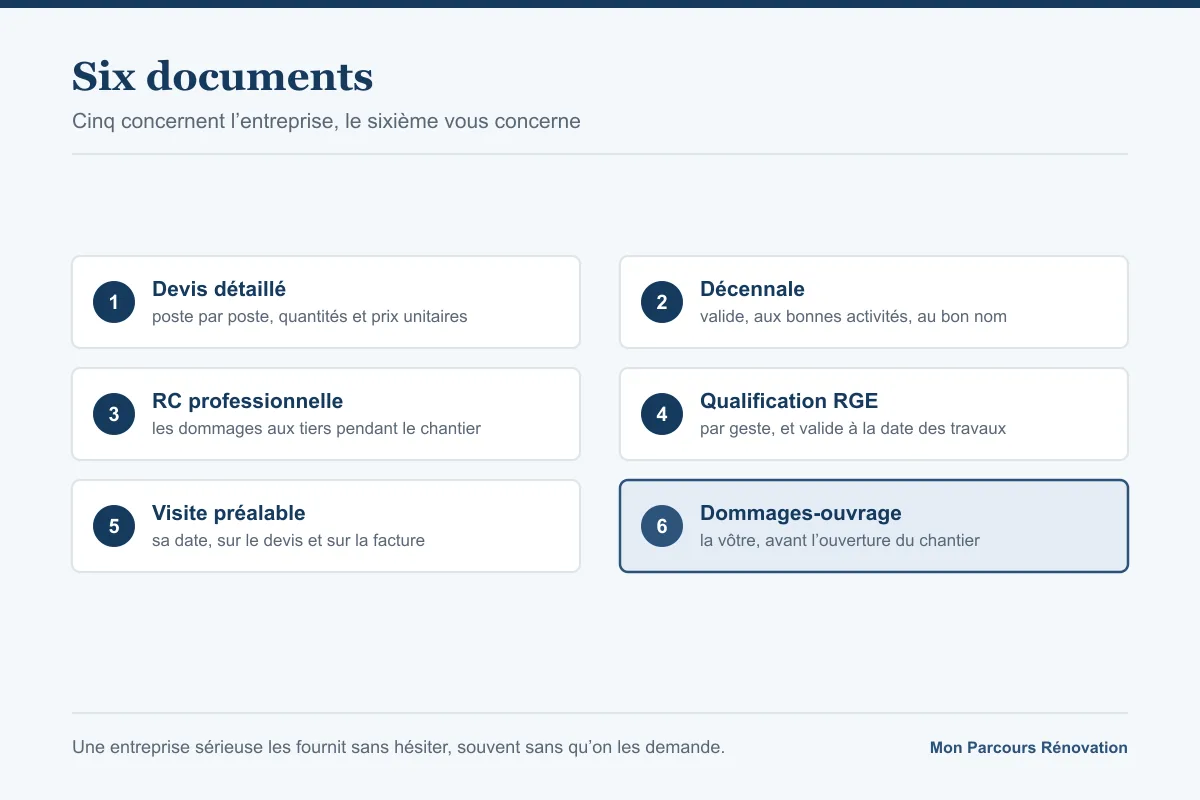The image size is (1200, 800).
Task: Select the RC professionnelle card title
Action: point(247,401)
